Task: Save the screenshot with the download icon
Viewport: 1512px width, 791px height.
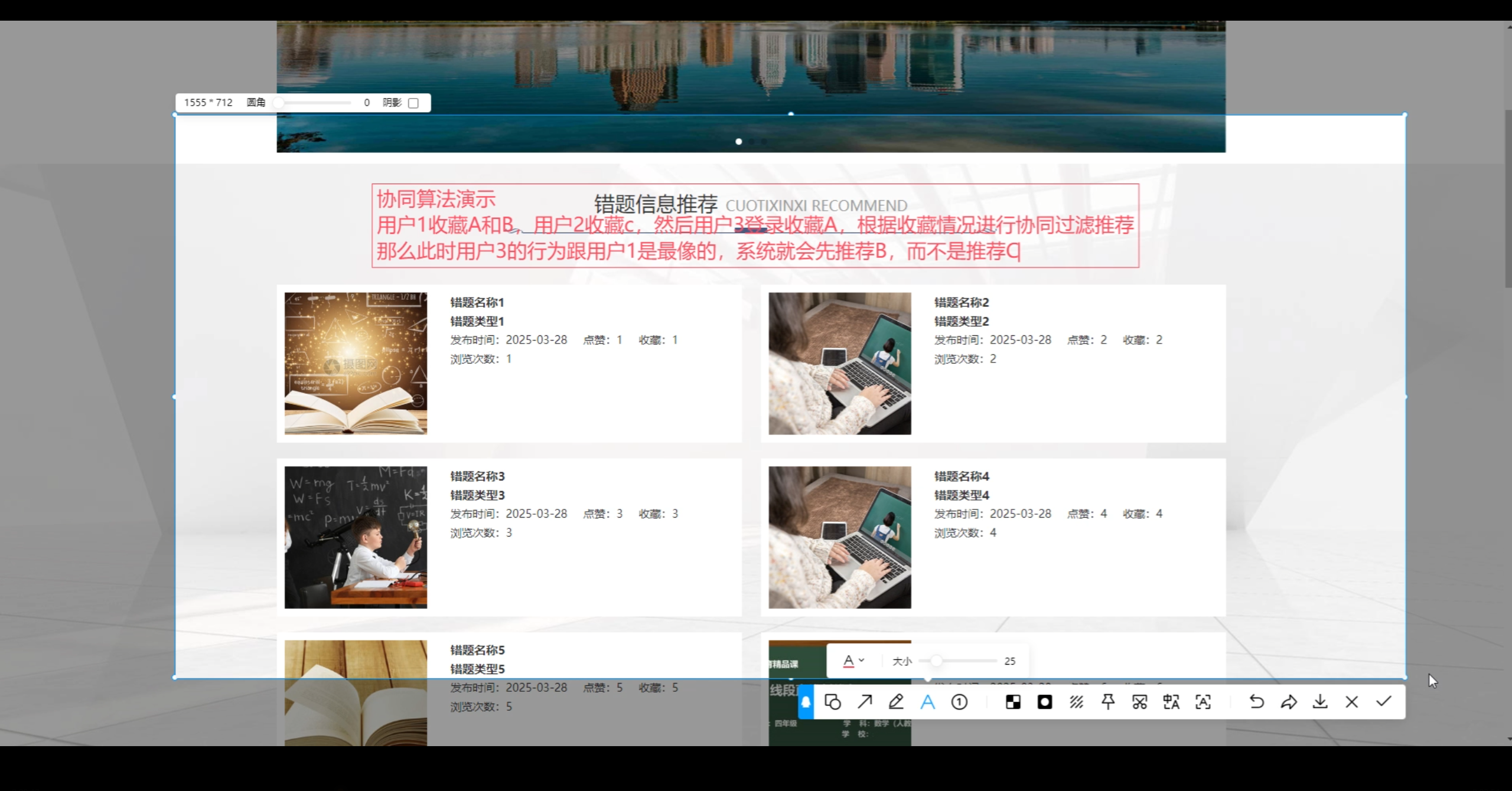Action: tap(1320, 702)
